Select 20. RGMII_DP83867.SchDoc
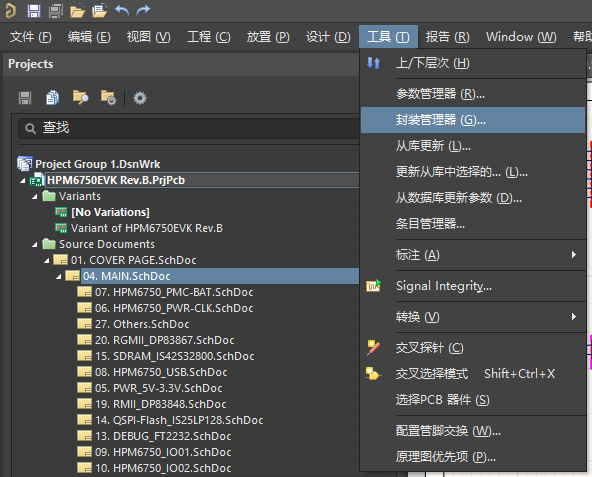Screen dimensions: 592x477 coord(164,340)
